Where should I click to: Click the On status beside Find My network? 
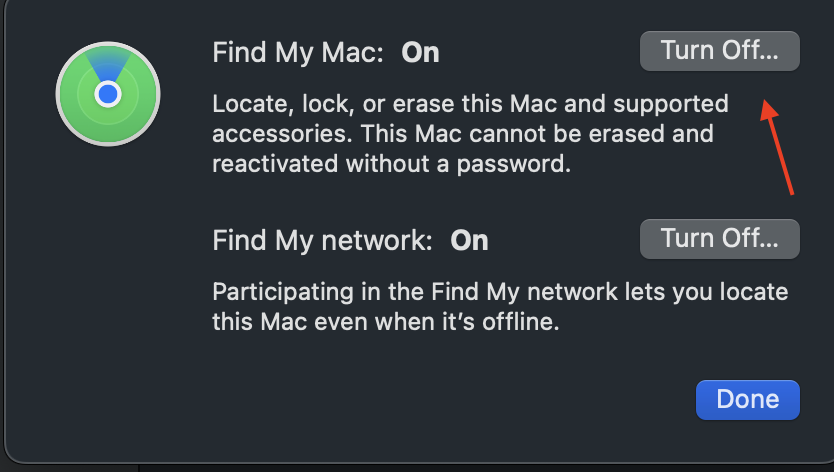pos(469,240)
